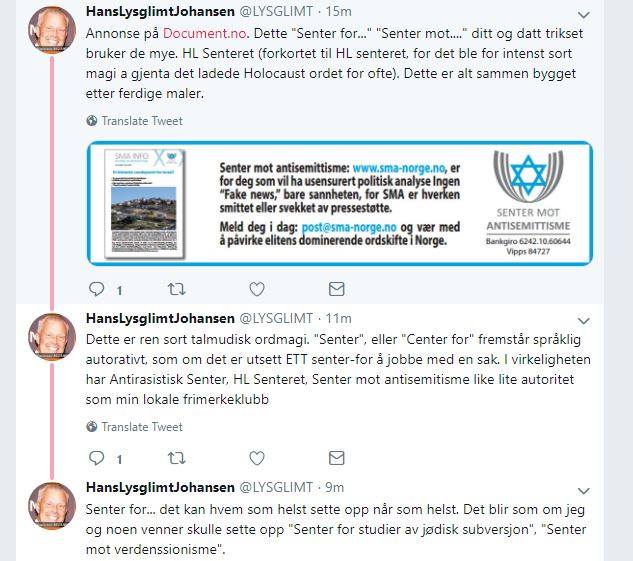The height and width of the screenshot is (561, 633).
Task: Like the tweet posted 15m ago
Action: (257, 289)
